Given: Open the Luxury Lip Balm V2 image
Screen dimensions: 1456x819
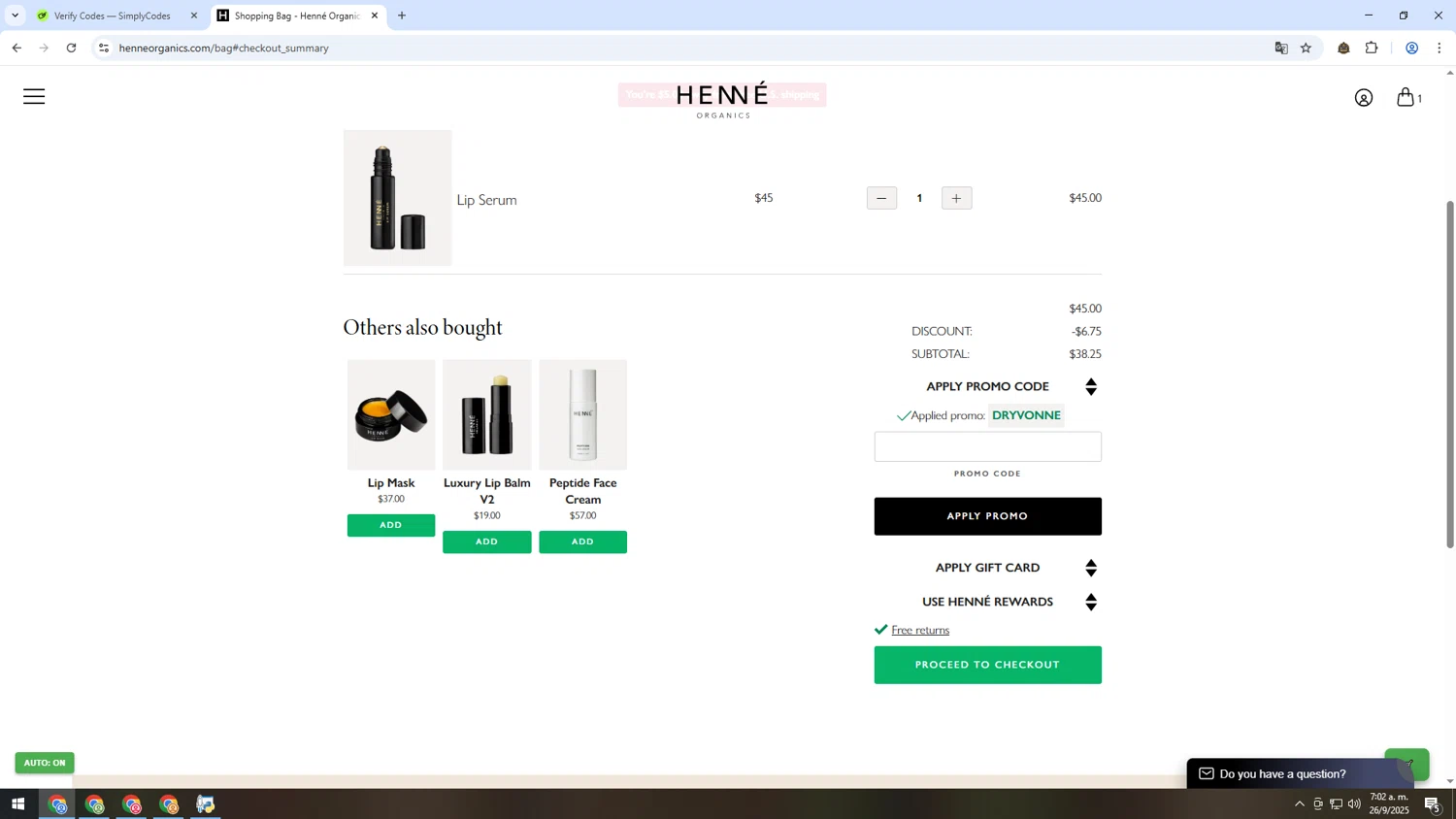Looking at the screenshot, I should pyautogui.click(x=486, y=415).
